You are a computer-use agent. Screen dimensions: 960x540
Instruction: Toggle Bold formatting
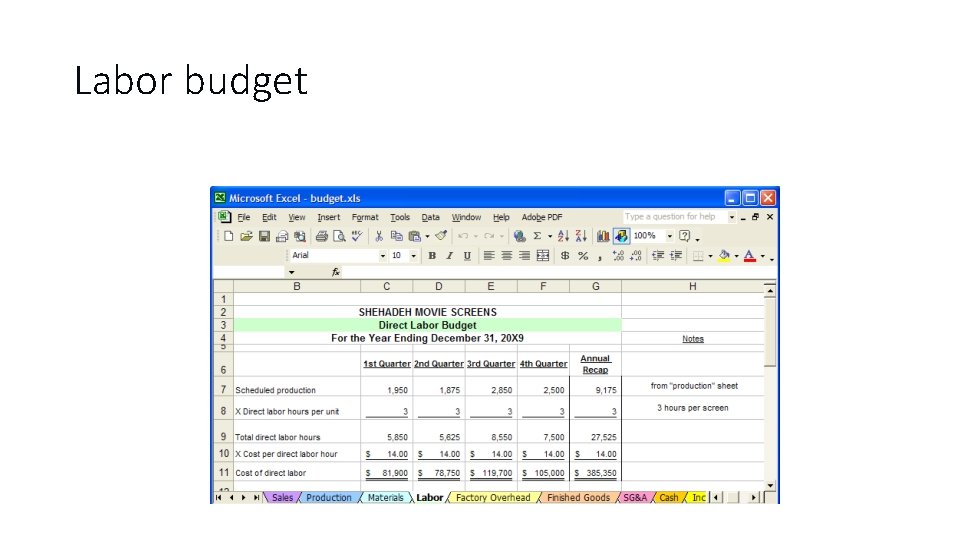tap(432, 256)
